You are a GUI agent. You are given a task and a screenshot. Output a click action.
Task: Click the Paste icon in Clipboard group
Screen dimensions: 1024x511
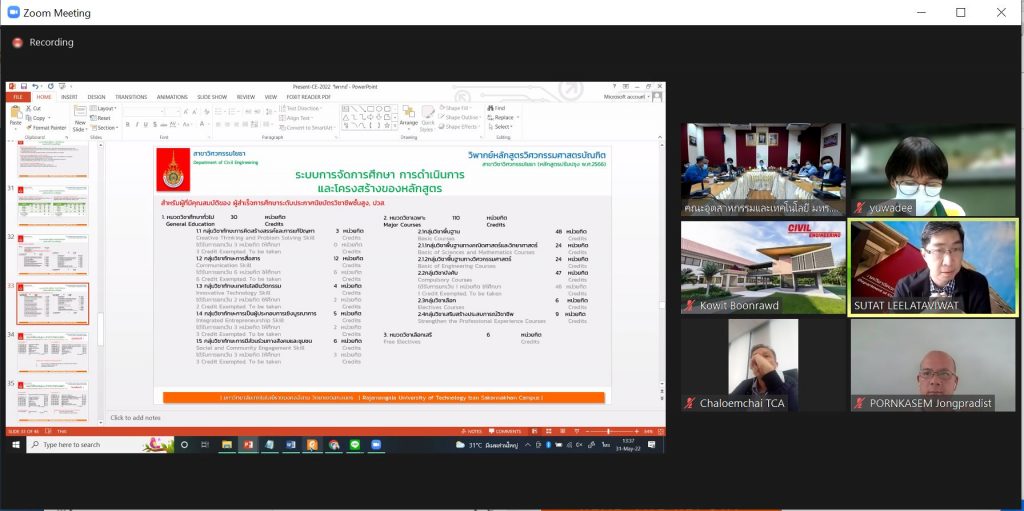(x=15, y=116)
